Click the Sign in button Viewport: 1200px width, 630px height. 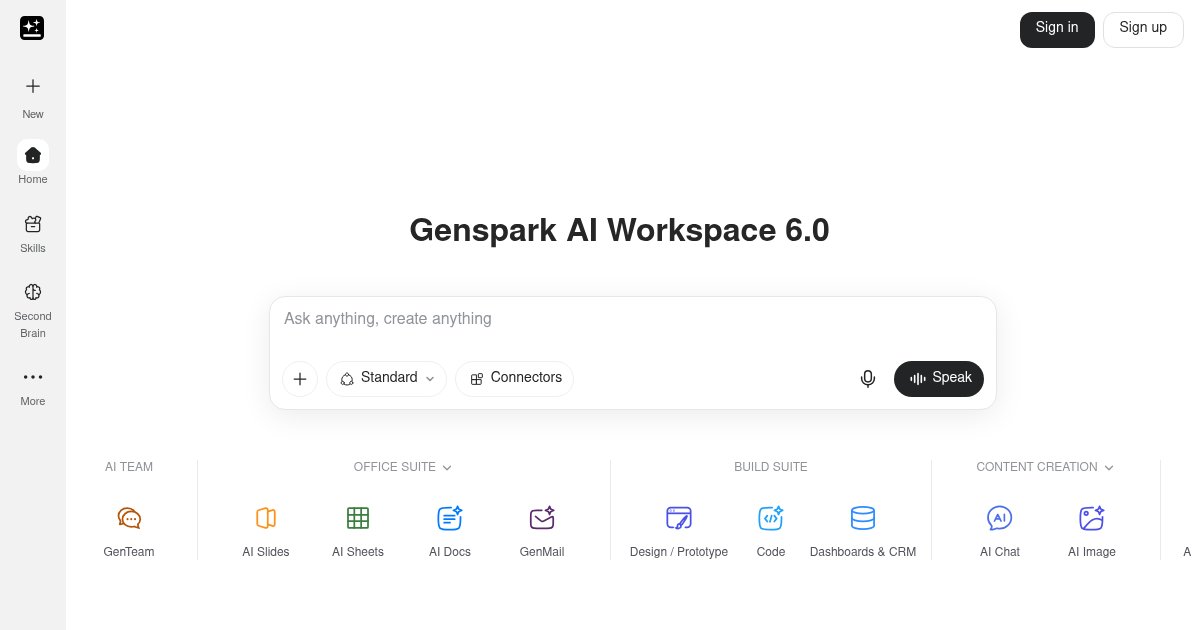click(x=1057, y=29)
